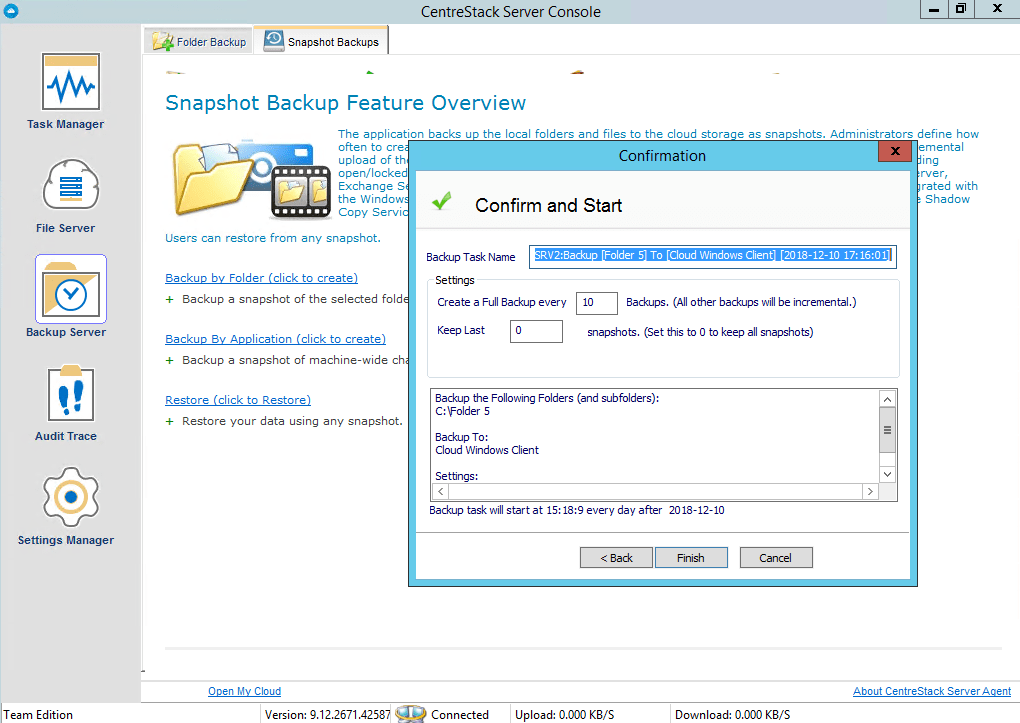The height and width of the screenshot is (723, 1020).
Task: Open About CentreStack Server Agent
Action: 931,691
